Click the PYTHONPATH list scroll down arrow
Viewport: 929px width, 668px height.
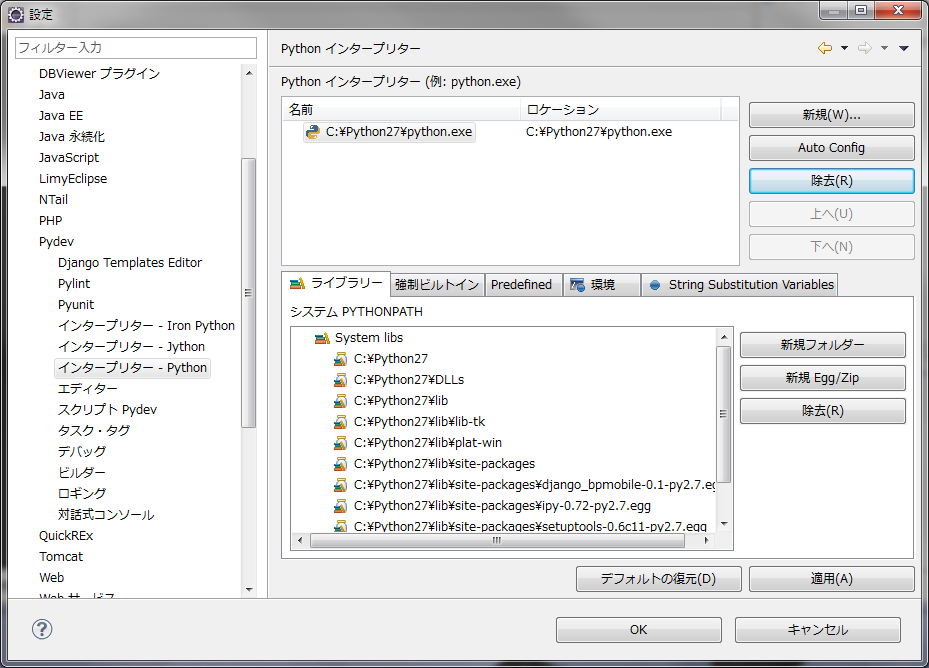tap(723, 524)
